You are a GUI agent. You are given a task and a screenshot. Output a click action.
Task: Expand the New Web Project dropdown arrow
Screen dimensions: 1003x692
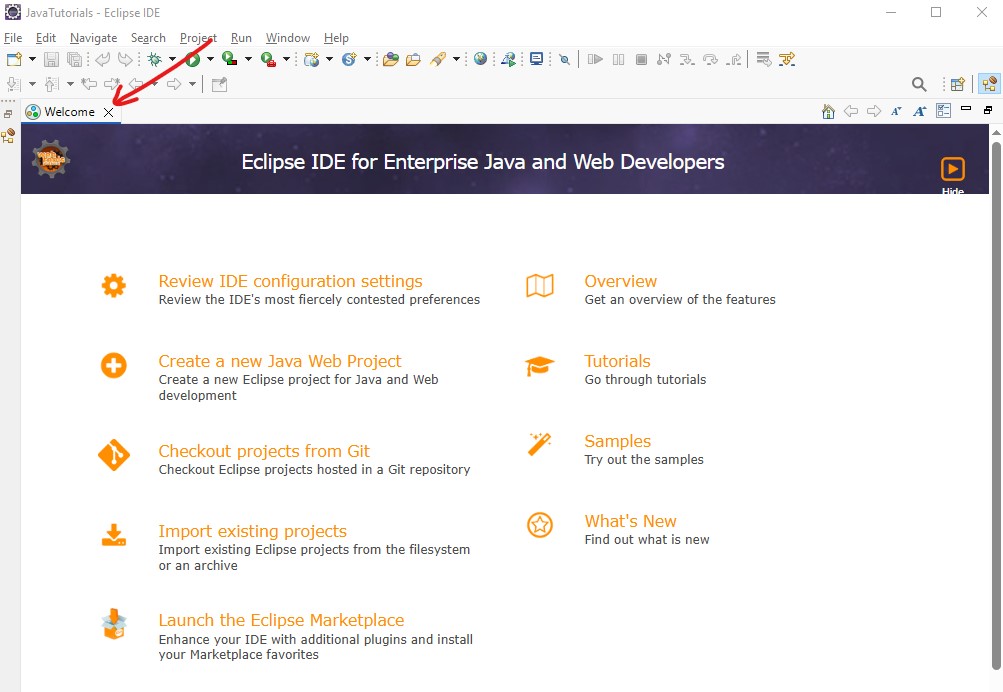pyautogui.click(x=329, y=59)
